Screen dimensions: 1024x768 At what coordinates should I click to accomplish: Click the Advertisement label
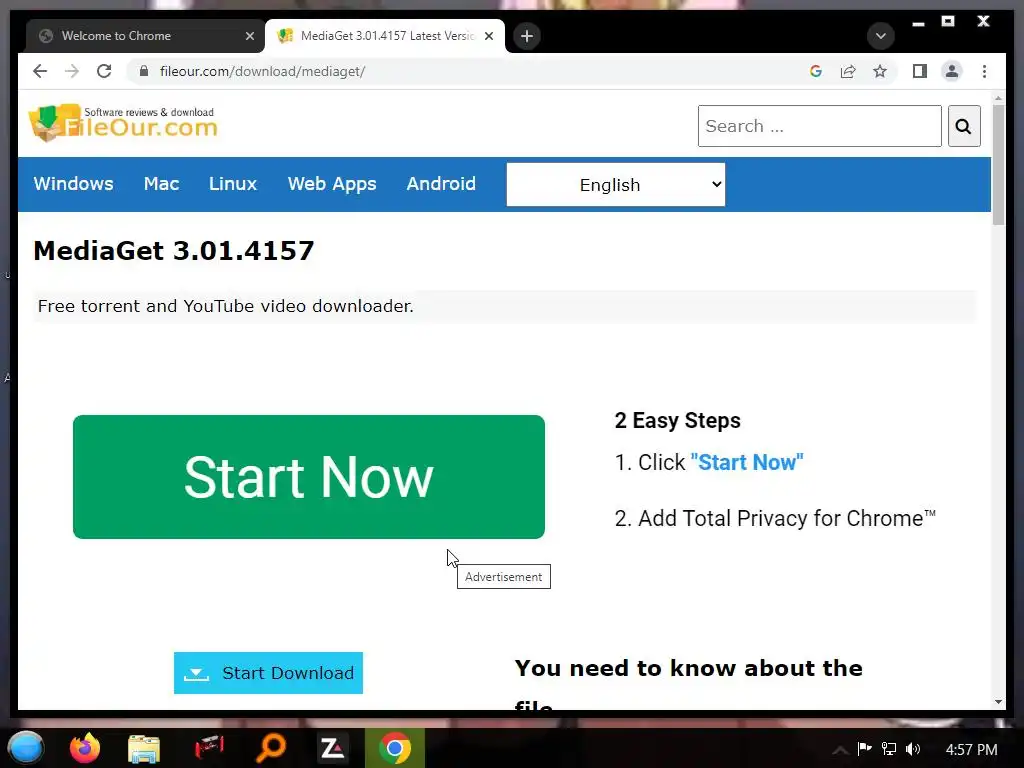[504, 577]
